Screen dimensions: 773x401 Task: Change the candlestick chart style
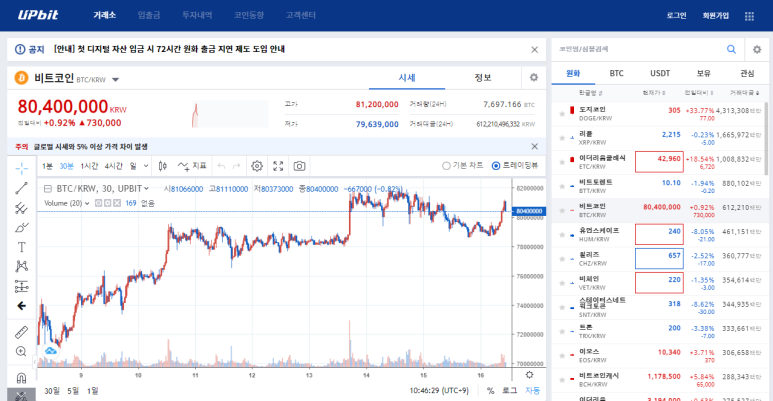163,166
